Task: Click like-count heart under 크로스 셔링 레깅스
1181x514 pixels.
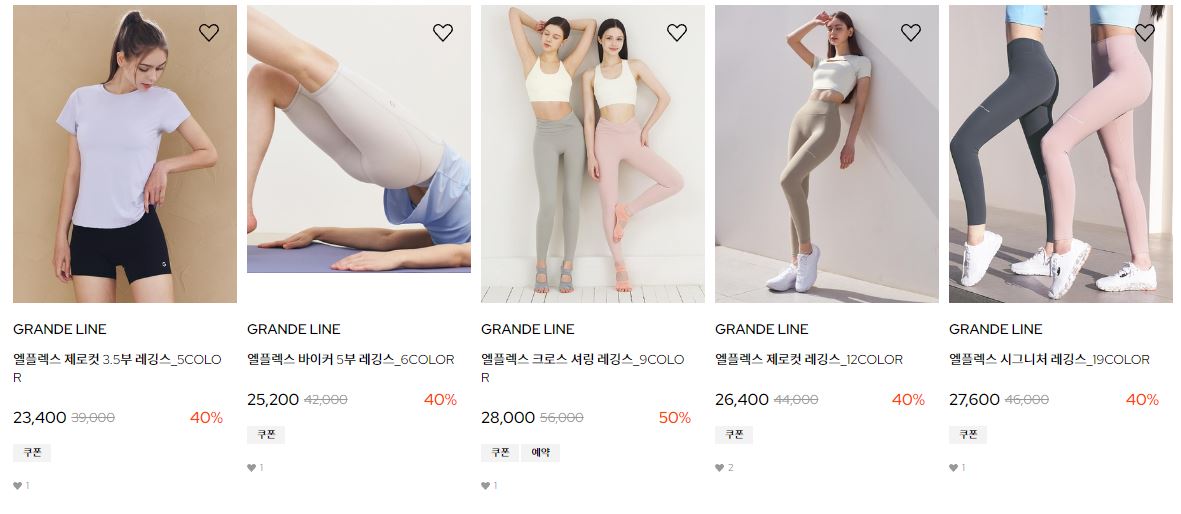Action: click(486, 485)
